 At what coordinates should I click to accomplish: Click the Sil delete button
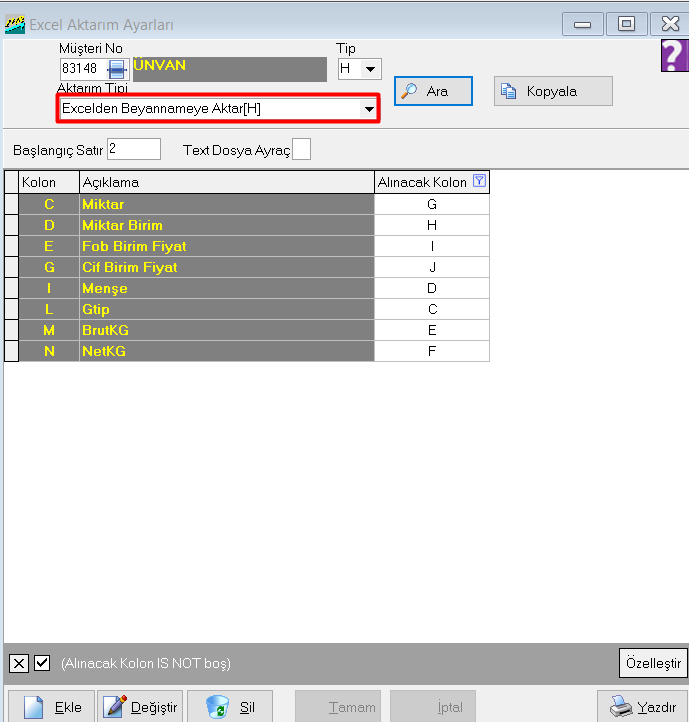[230, 706]
